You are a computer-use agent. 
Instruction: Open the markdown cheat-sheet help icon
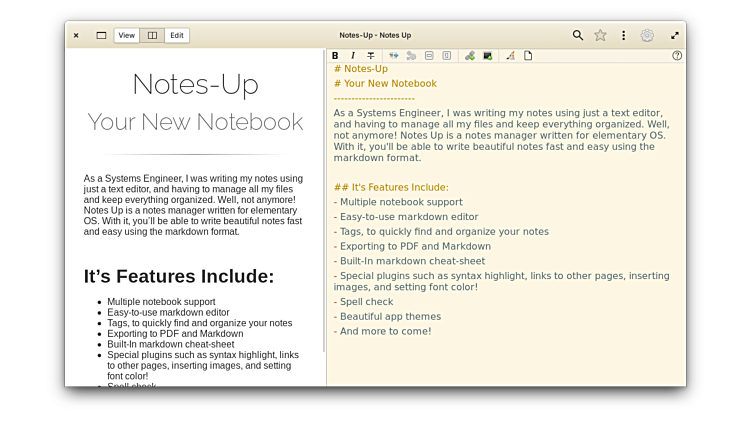(x=677, y=56)
